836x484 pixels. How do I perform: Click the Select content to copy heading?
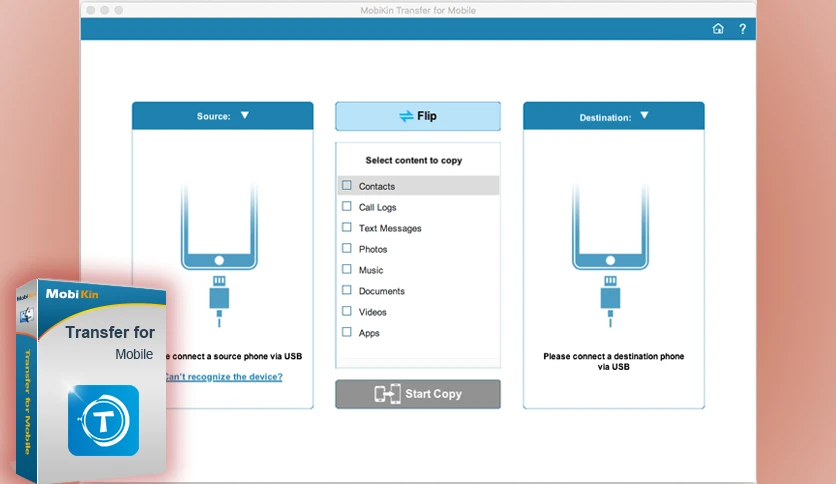414,160
